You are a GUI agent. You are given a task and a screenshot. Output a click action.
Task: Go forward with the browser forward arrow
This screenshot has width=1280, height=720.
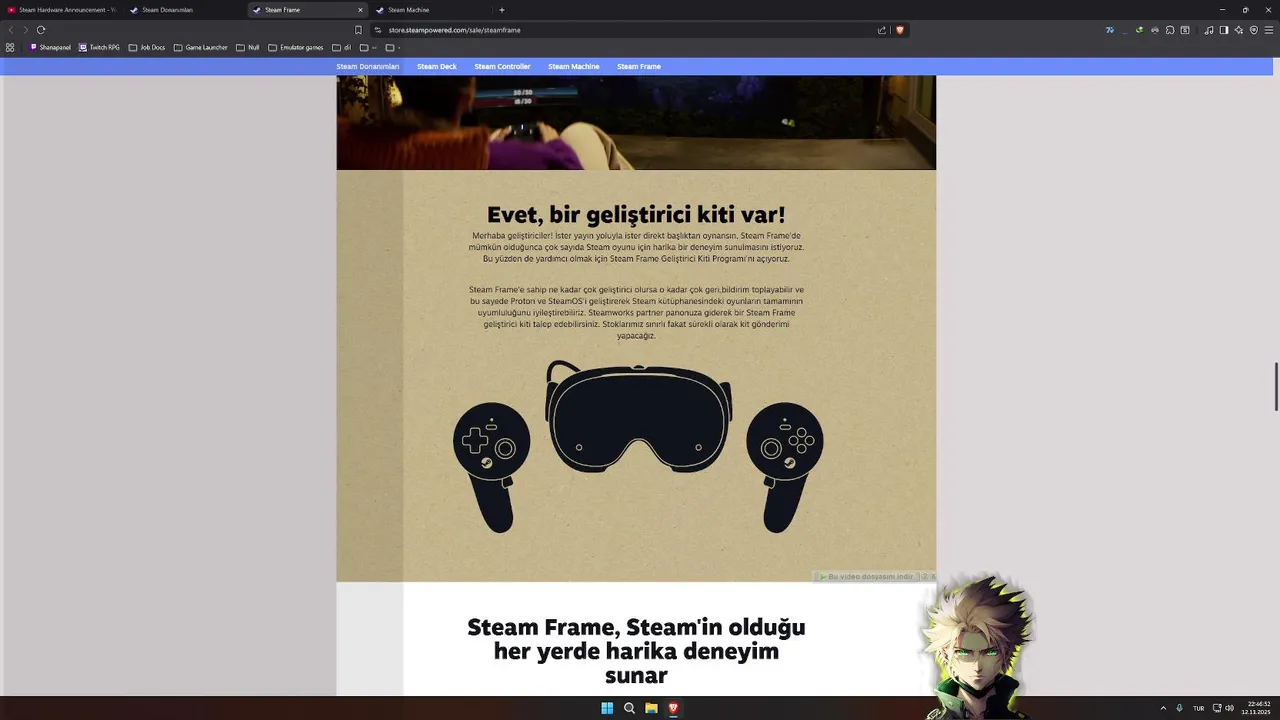tap(26, 30)
